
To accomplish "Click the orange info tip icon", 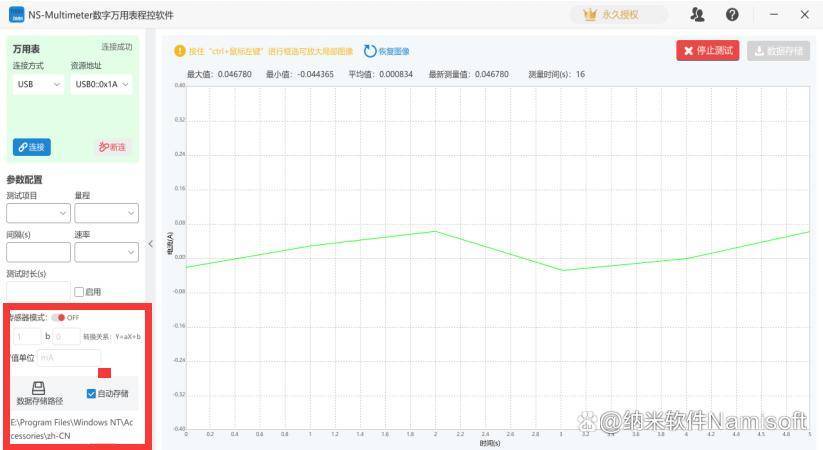I will coord(180,51).
